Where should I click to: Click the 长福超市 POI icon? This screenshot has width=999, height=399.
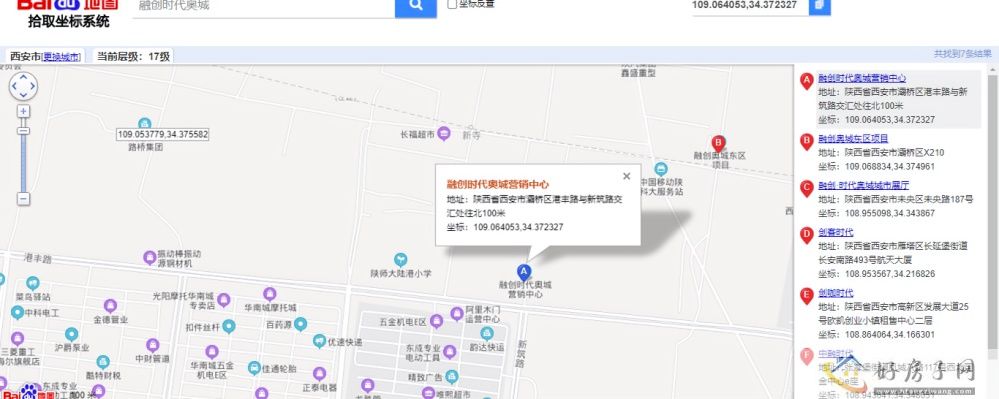point(444,134)
